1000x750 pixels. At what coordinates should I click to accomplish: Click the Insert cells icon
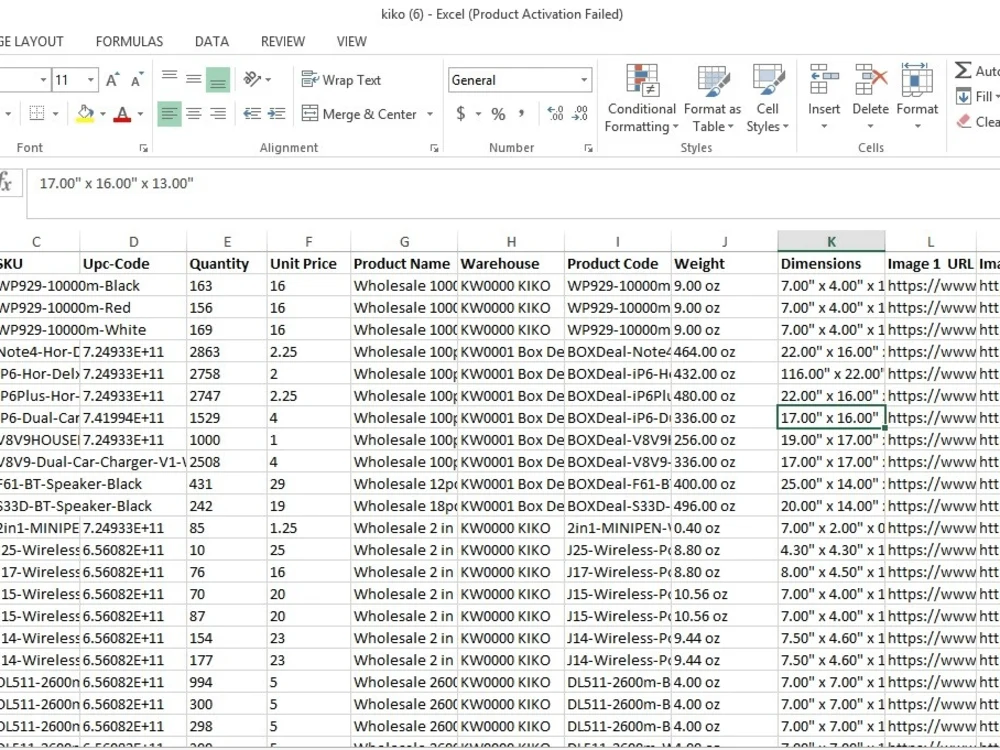click(824, 80)
